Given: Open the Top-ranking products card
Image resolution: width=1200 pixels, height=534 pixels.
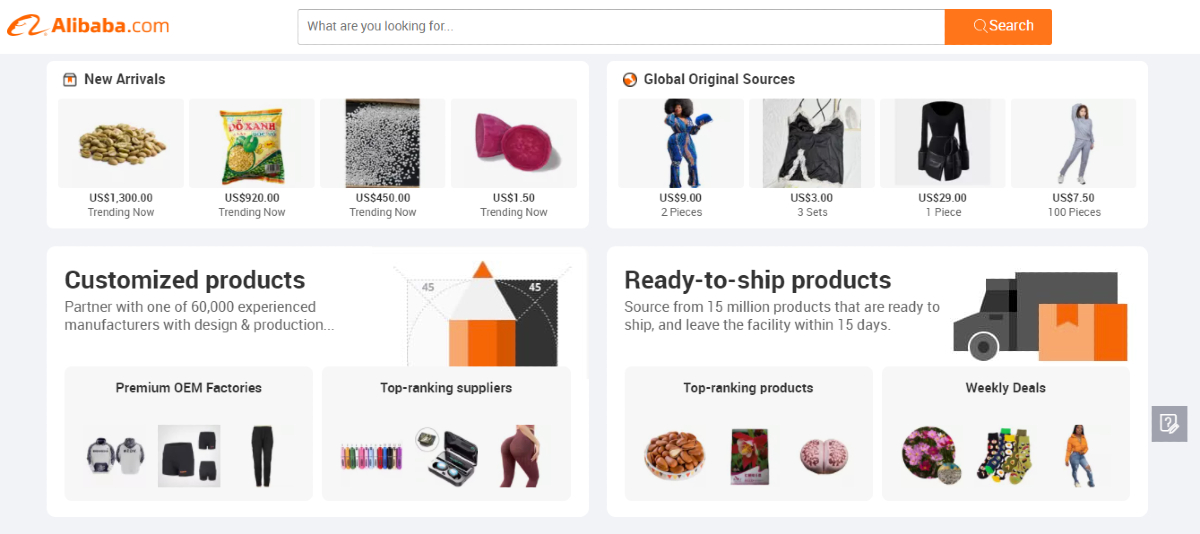Looking at the screenshot, I should [x=748, y=433].
